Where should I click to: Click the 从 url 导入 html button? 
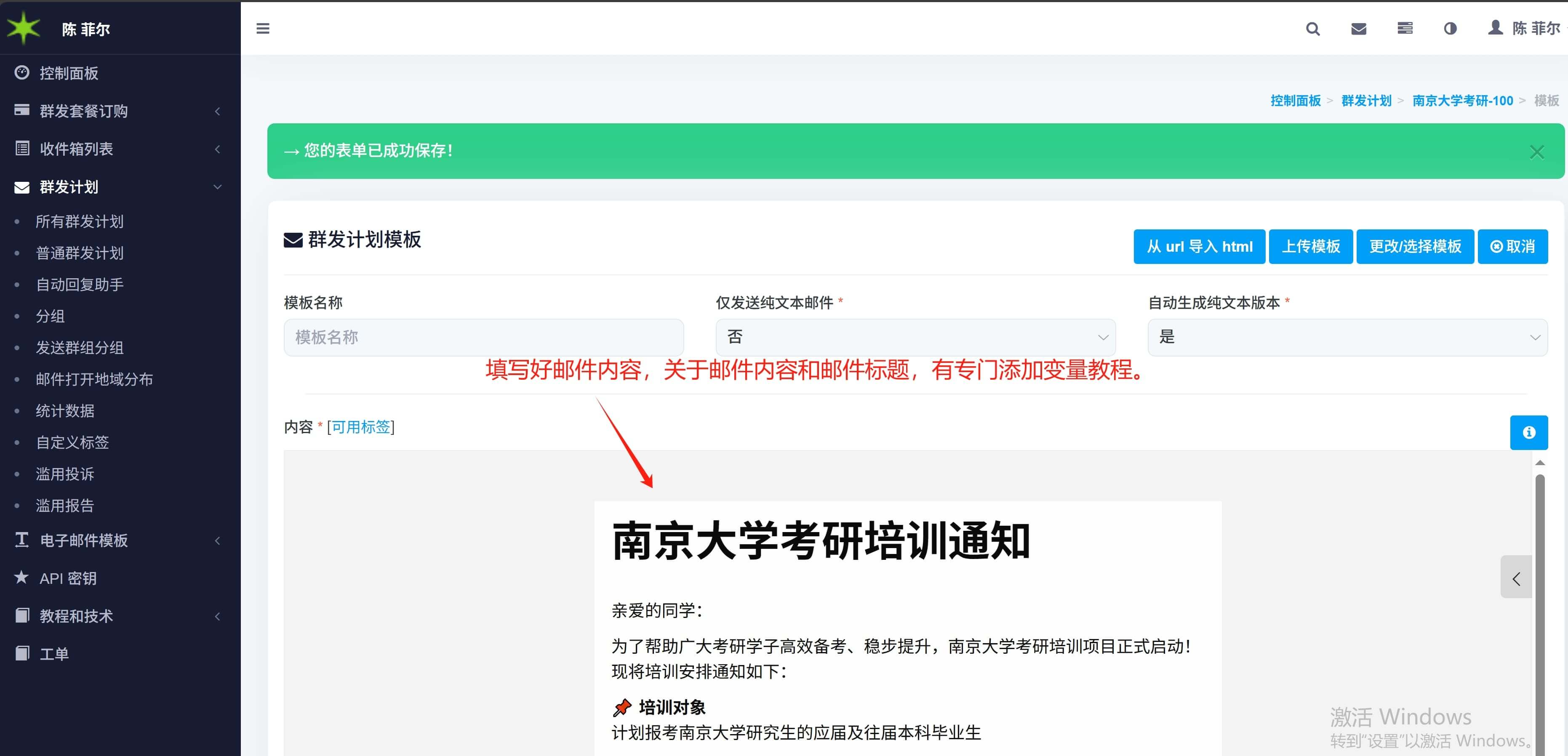(1199, 247)
